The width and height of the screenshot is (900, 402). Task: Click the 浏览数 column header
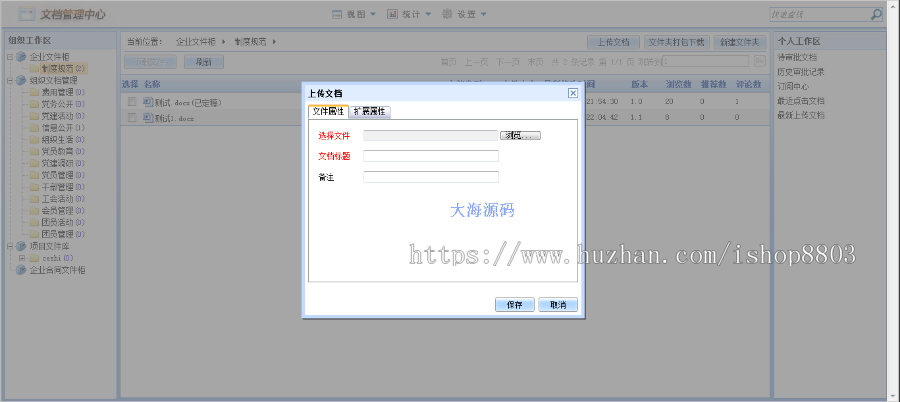click(678, 84)
